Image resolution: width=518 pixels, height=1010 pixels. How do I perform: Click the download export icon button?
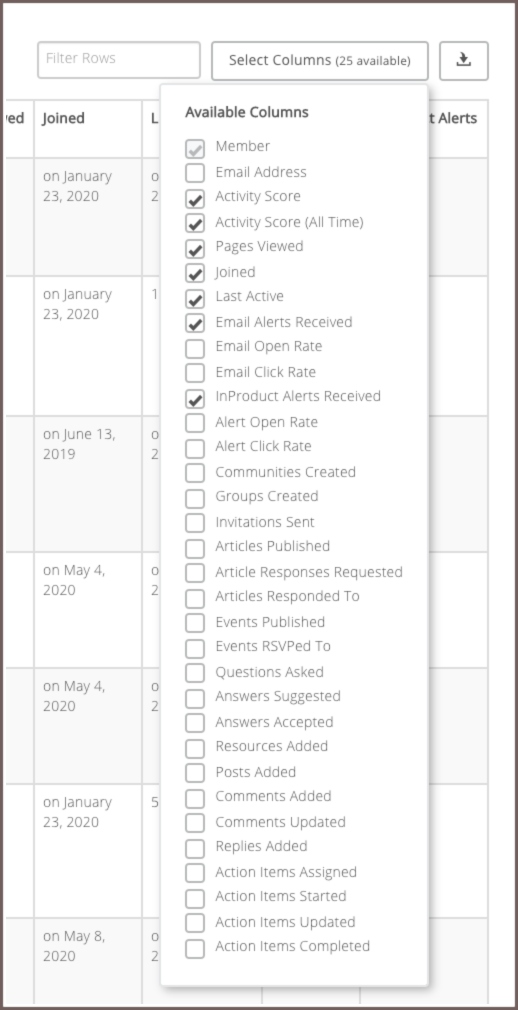(464, 61)
